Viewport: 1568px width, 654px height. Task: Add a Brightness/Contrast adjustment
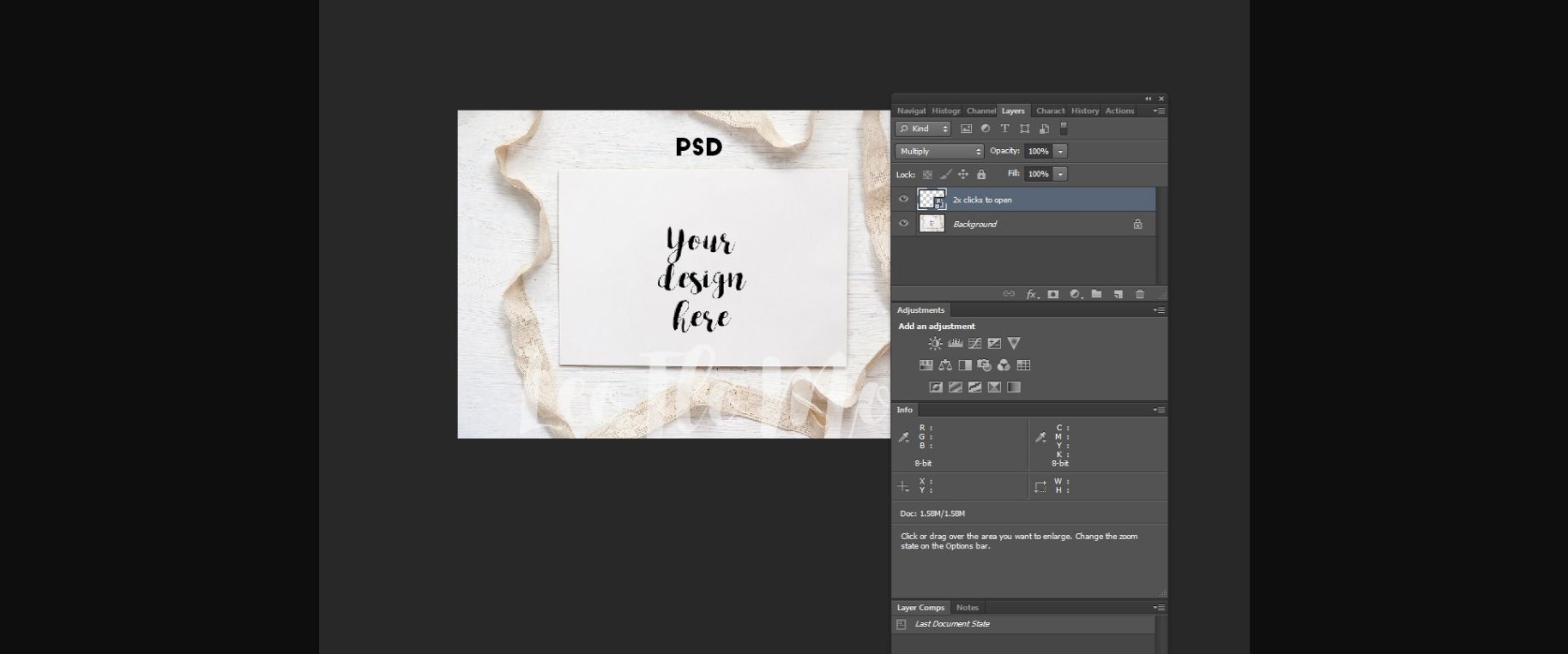[935, 343]
